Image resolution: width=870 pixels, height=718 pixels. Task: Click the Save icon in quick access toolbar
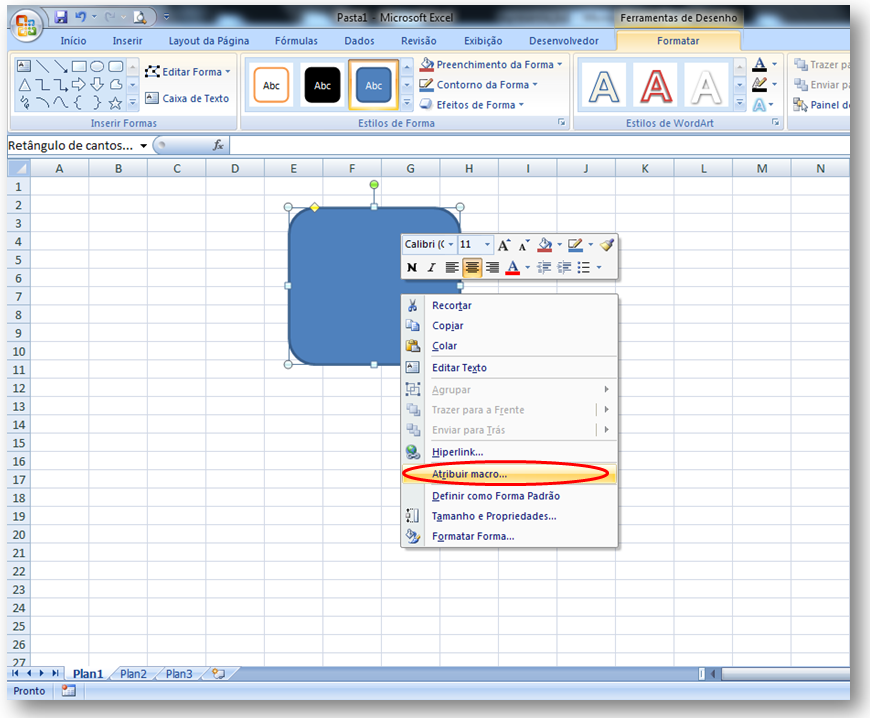[60, 17]
